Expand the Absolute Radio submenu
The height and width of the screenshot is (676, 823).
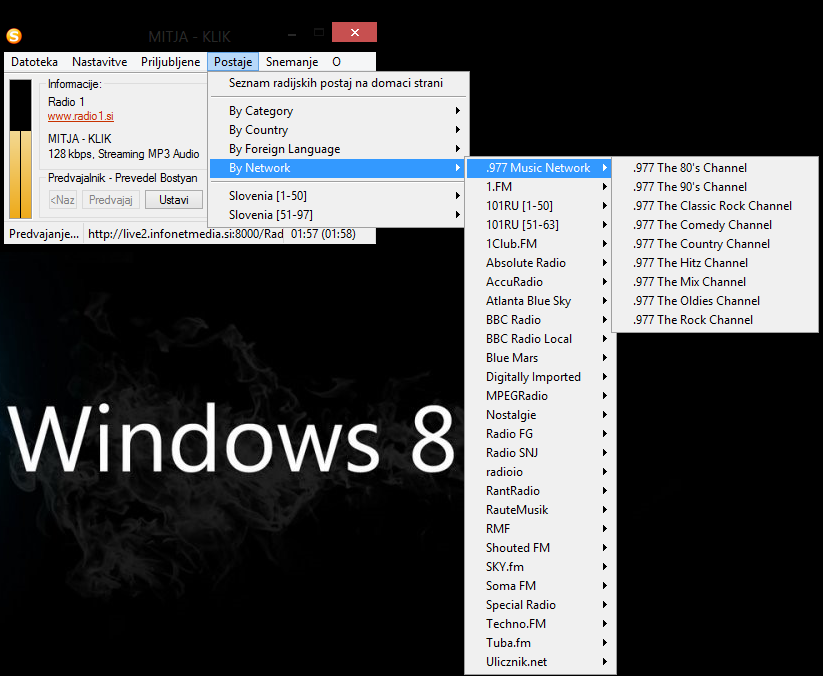[x=540, y=263]
